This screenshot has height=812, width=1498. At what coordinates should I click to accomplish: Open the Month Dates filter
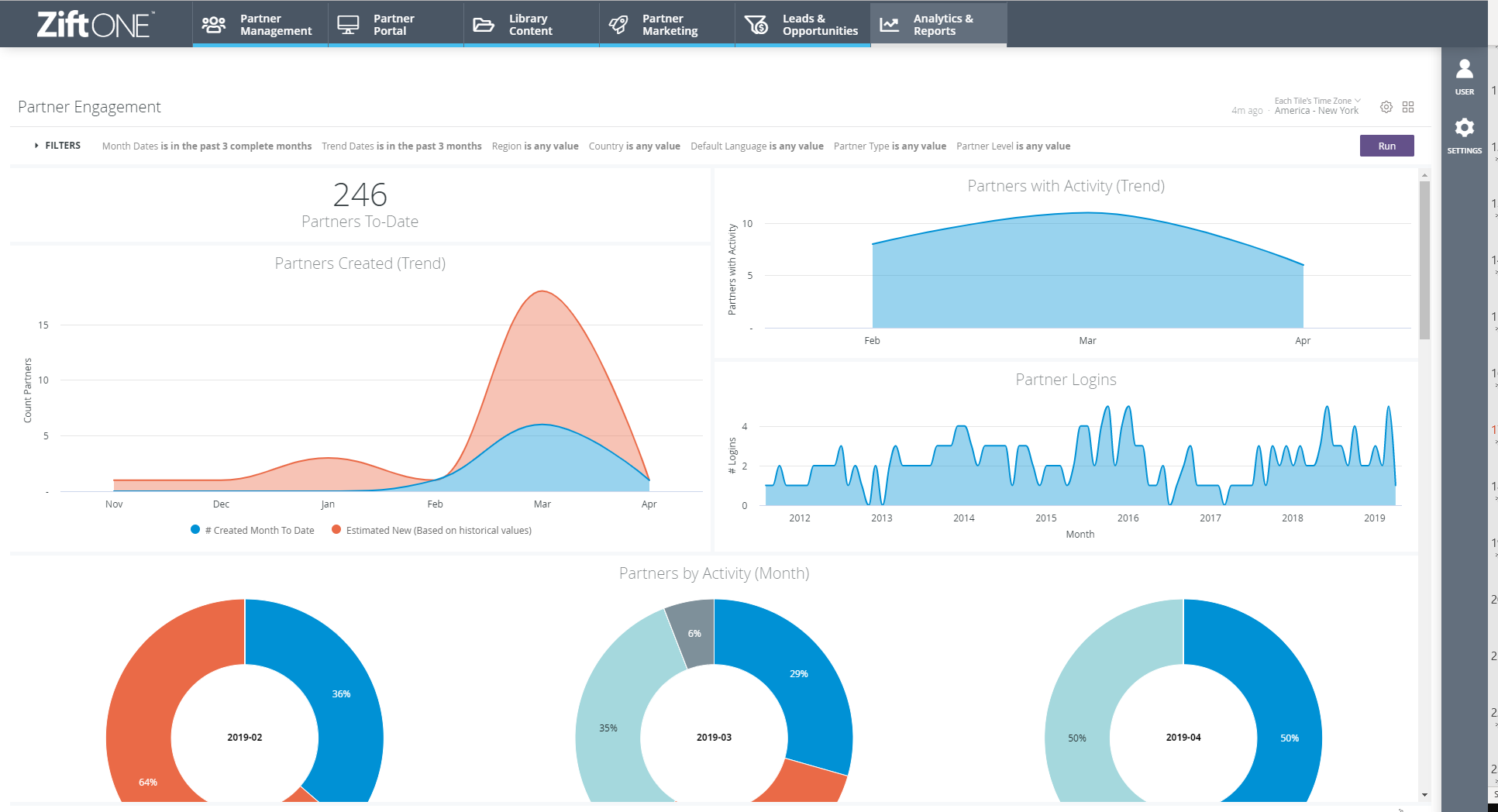(206, 146)
